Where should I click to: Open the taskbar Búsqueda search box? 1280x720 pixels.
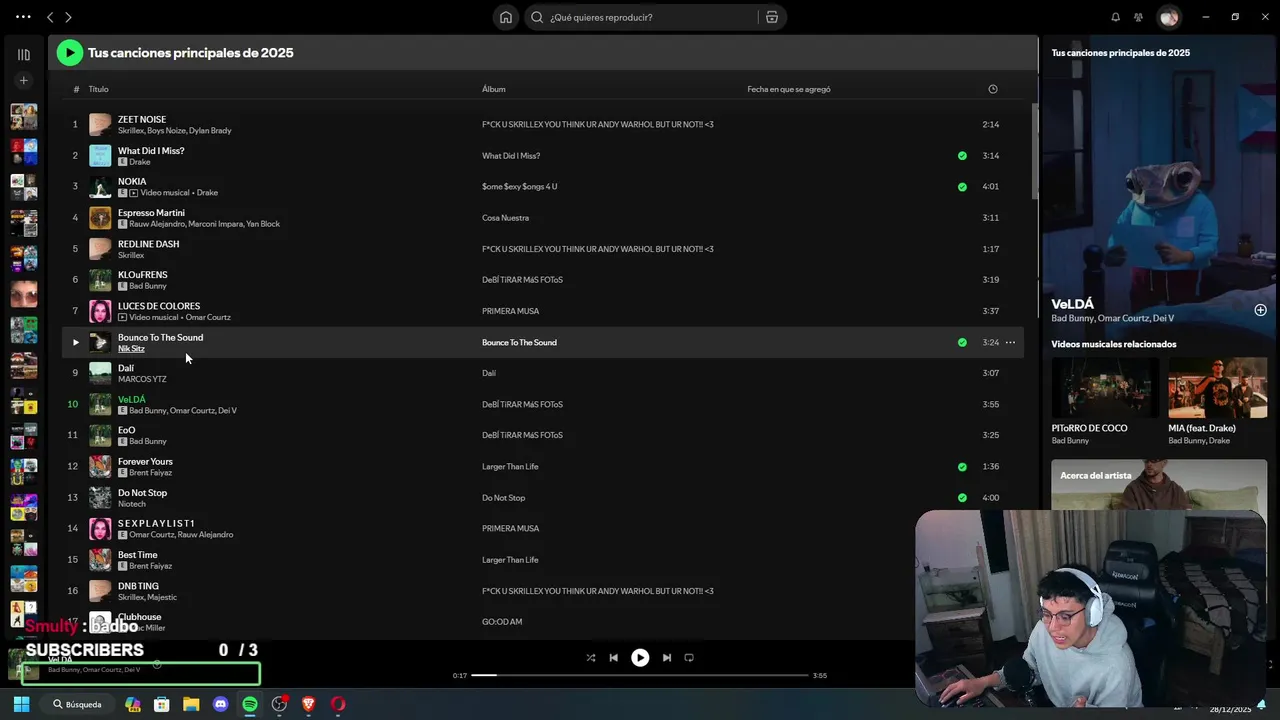78,704
